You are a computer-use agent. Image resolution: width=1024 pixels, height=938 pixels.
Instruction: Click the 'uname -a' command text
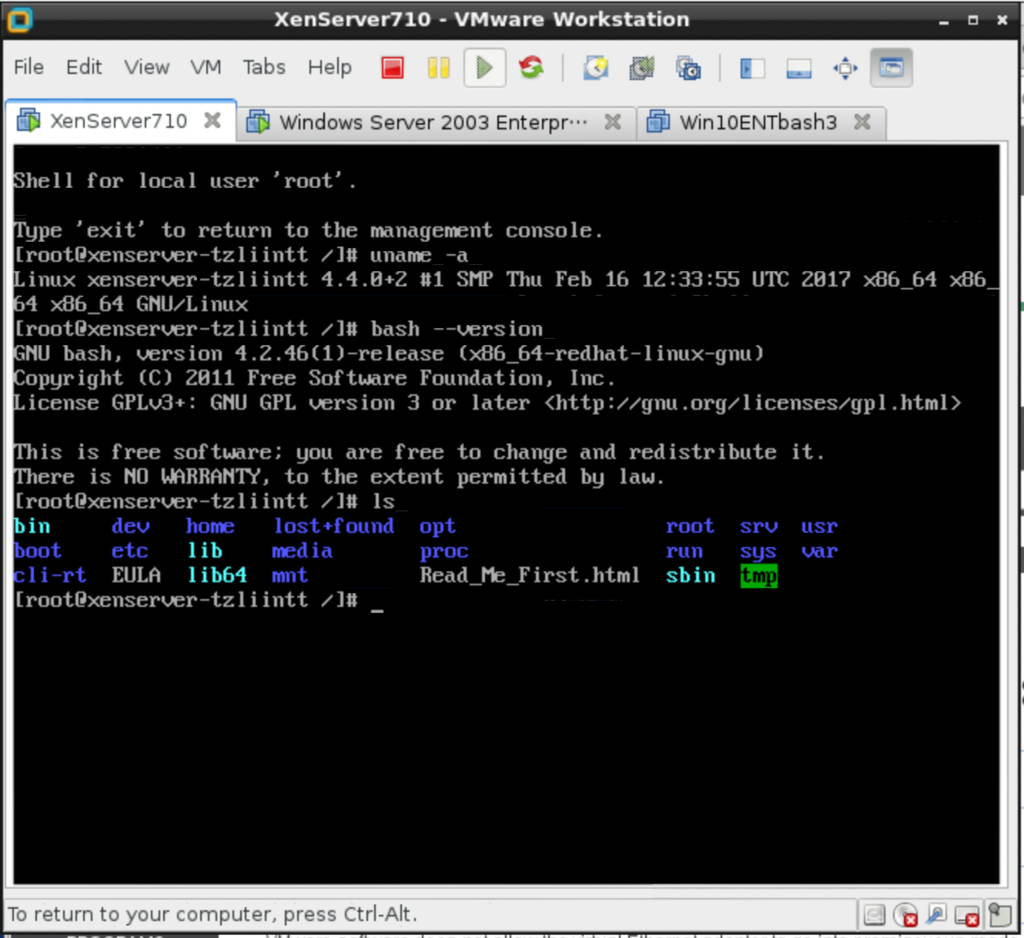pos(419,255)
